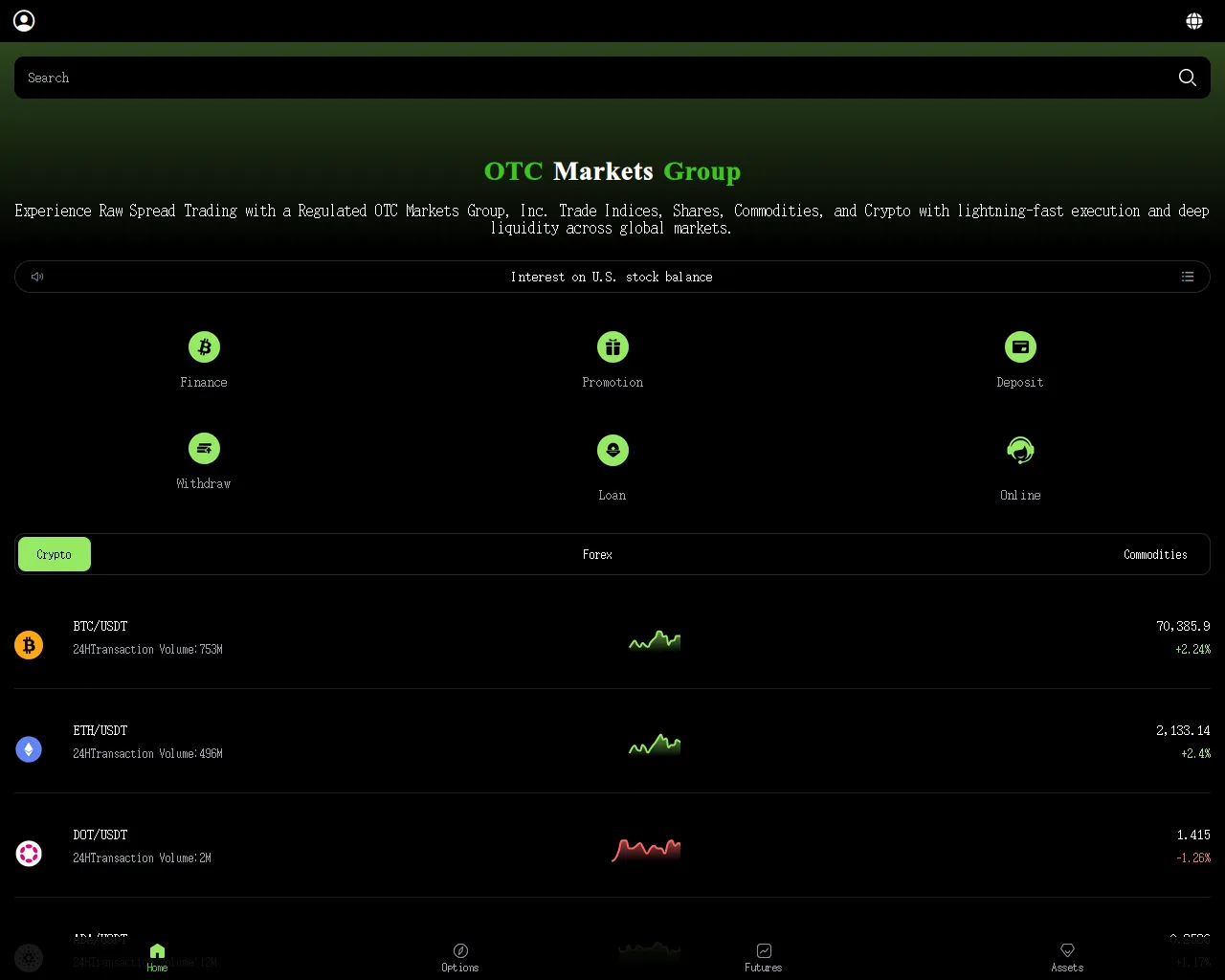Image resolution: width=1225 pixels, height=980 pixels.
Task: Click the Interest on U.S. stock balance notice
Action: tap(612, 277)
